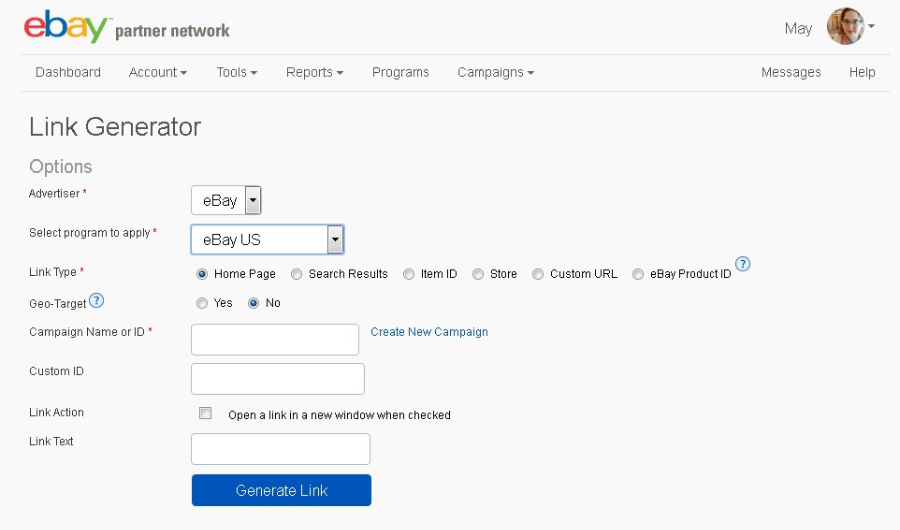Expand the eBay US program dropdown

[x=267, y=239]
